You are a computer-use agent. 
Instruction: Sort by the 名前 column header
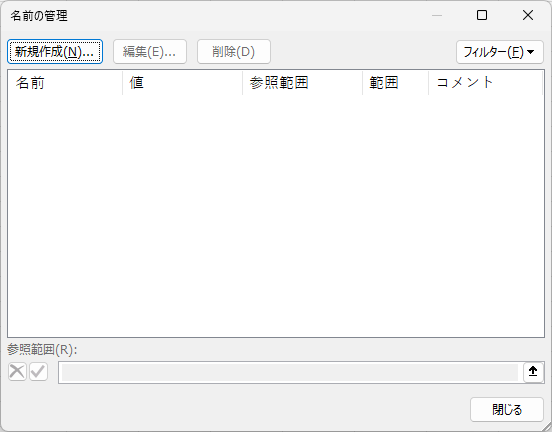tap(65, 83)
